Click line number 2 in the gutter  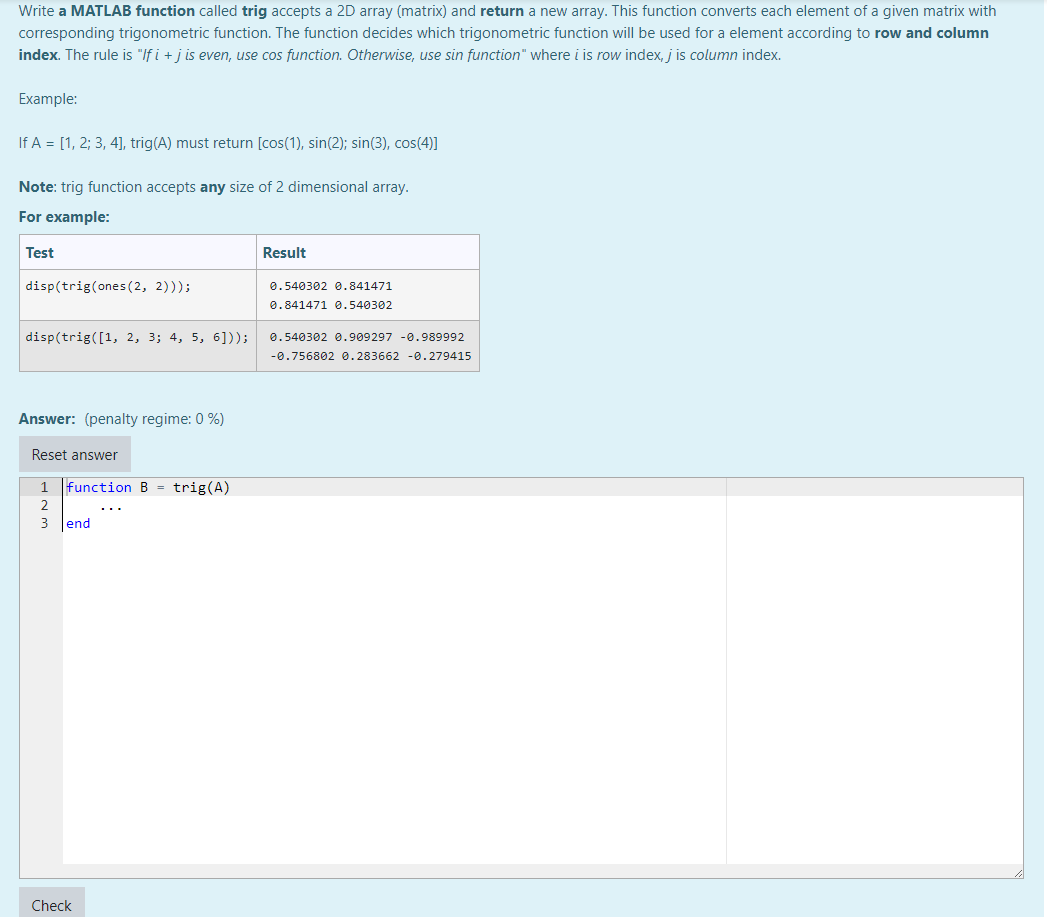44,506
